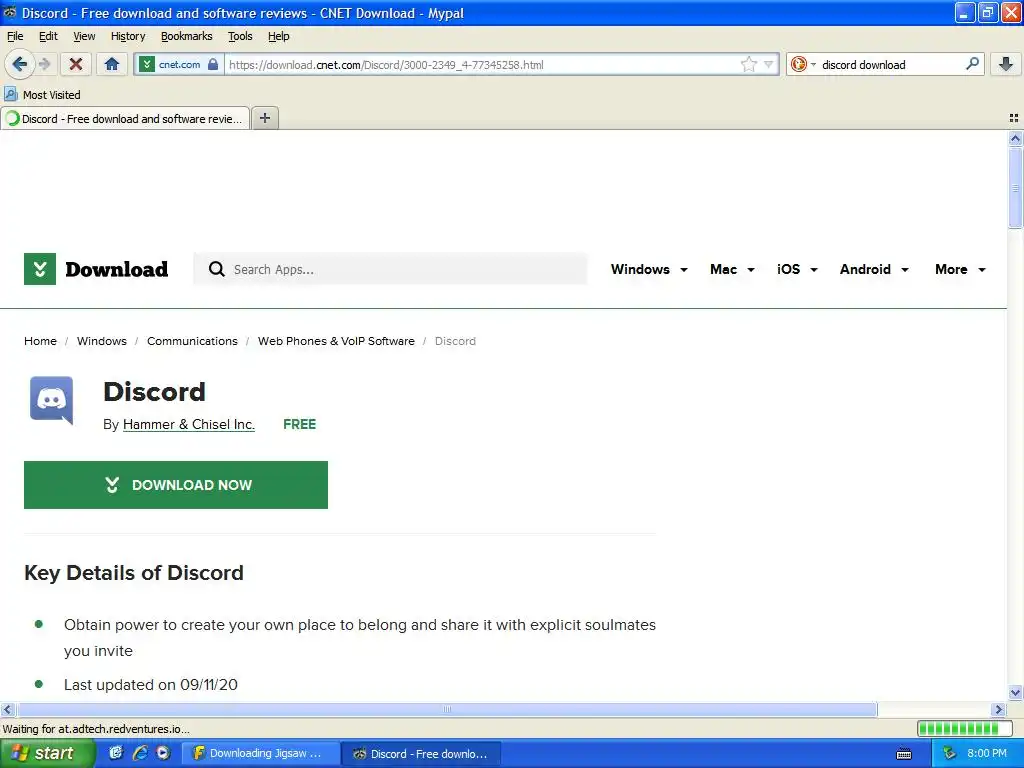Viewport: 1024px width, 768px height.
Task: Stop loading with the red X button
Action: click(x=76, y=64)
